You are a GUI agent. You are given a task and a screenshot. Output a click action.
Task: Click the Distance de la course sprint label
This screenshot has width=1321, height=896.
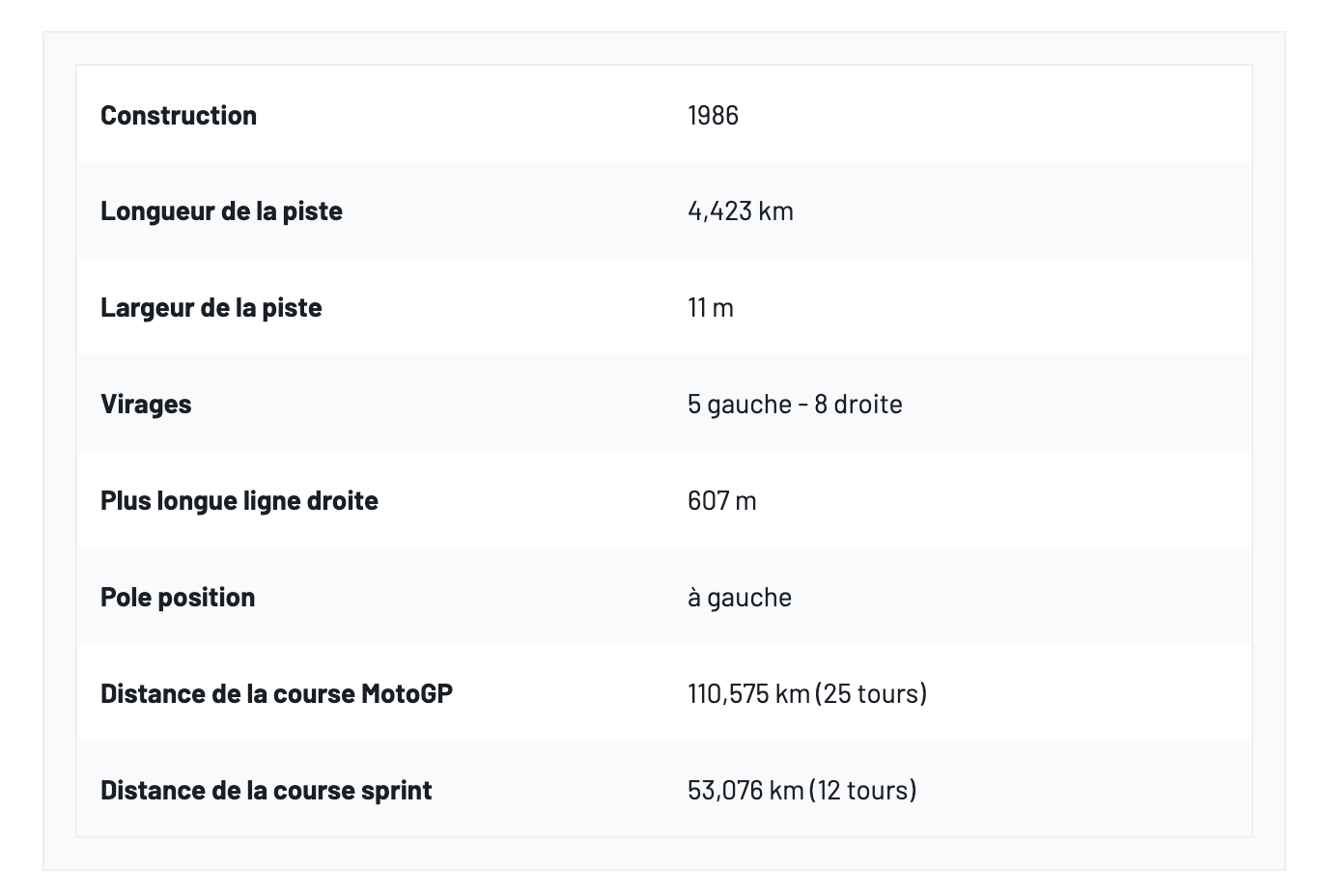tap(266, 790)
